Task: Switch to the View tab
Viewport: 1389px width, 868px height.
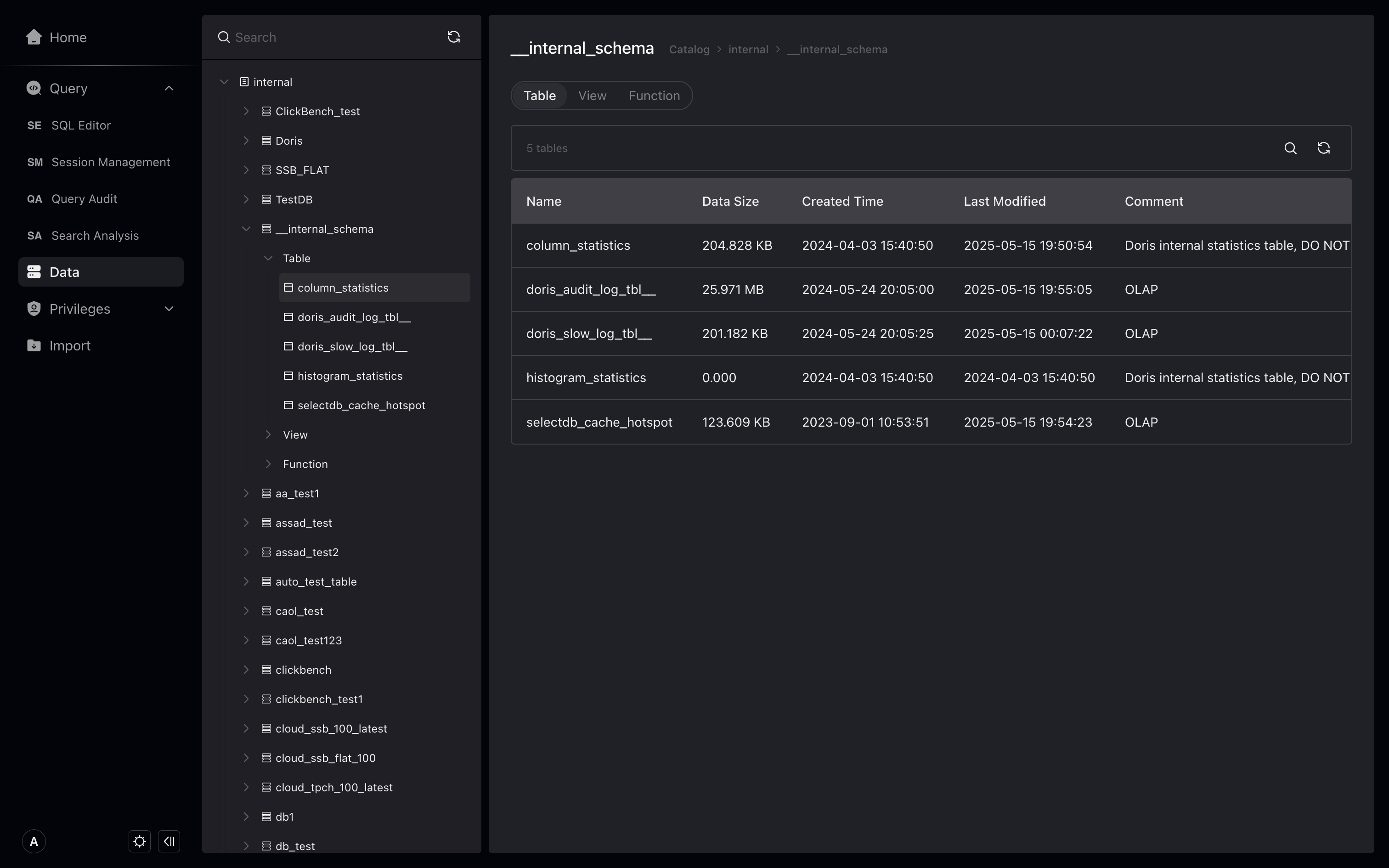Action: [x=593, y=96]
